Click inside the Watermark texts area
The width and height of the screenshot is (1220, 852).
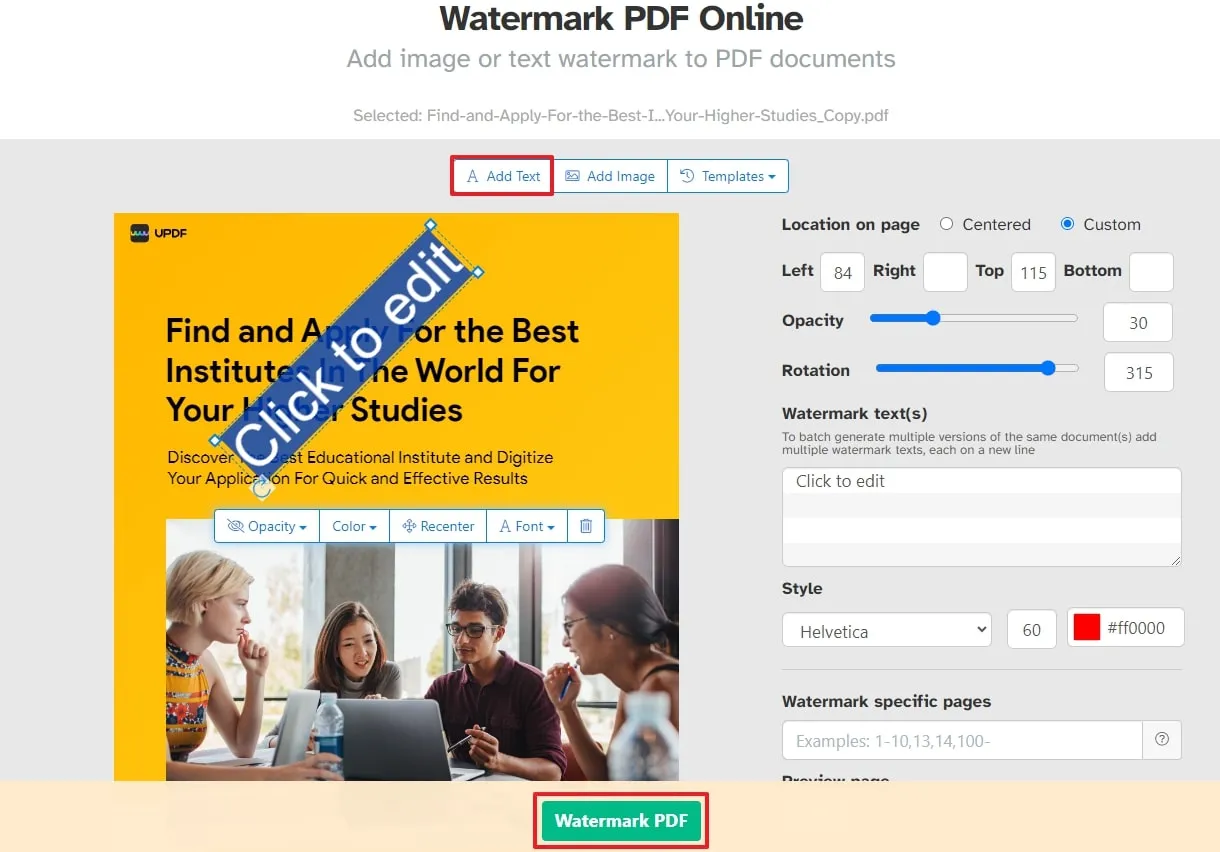pos(981,515)
